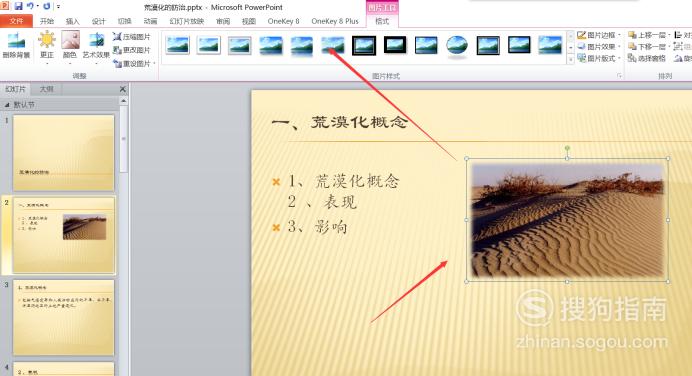Apply the thick matte black picture style
The width and height of the screenshot is (692, 376).
395,45
